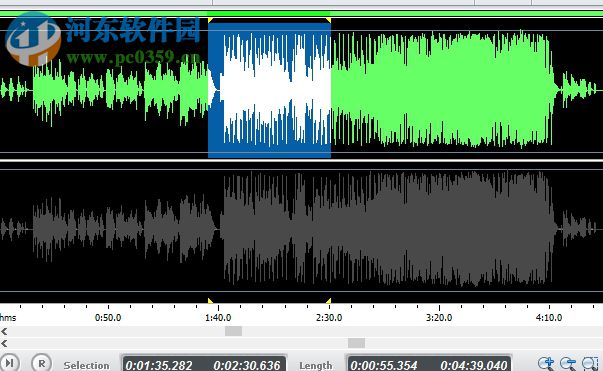Click the zoom out magnifier icon
The width and height of the screenshot is (603, 371).
[x=568, y=363]
